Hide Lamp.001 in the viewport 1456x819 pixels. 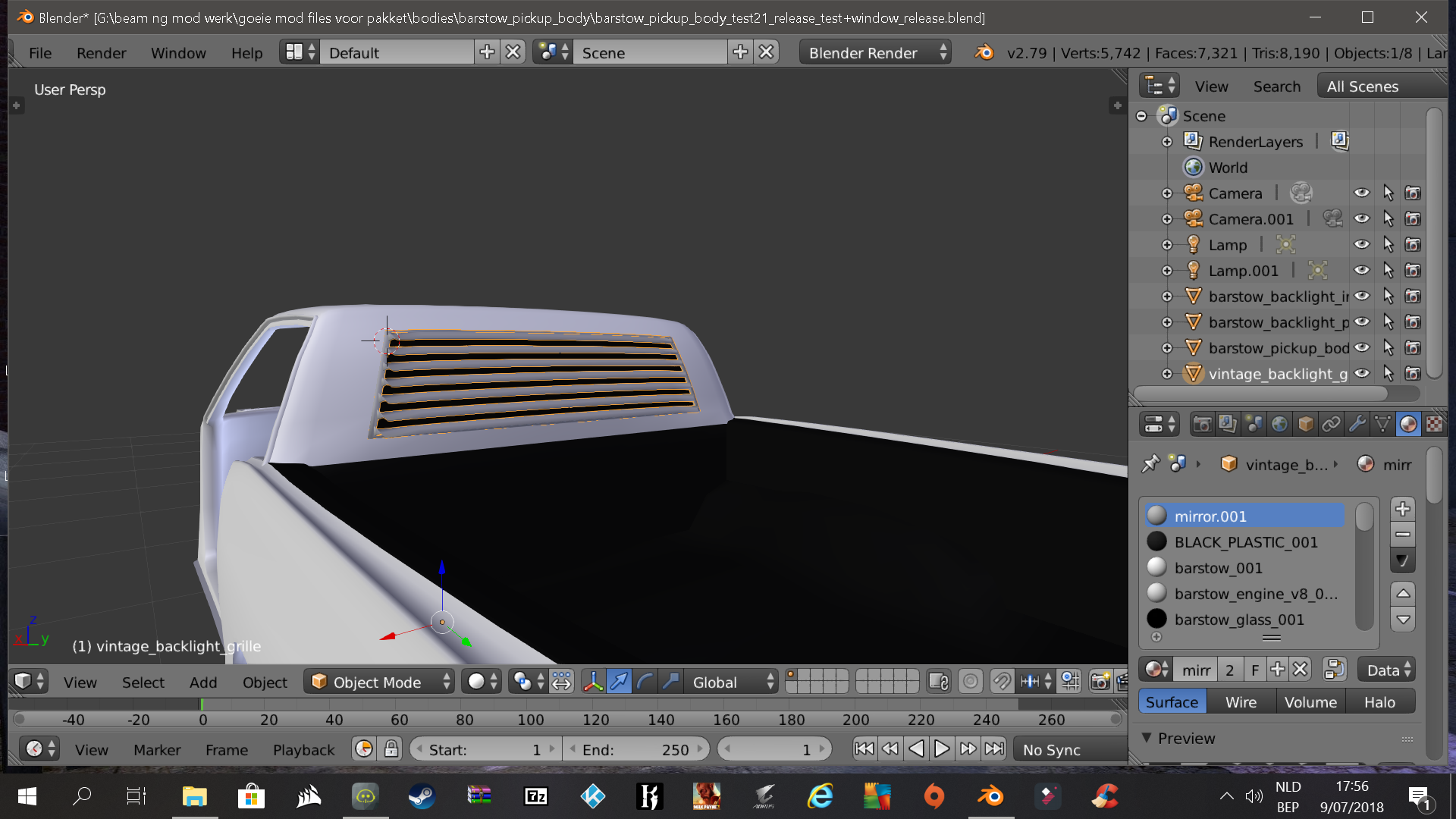pyautogui.click(x=1362, y=271)
